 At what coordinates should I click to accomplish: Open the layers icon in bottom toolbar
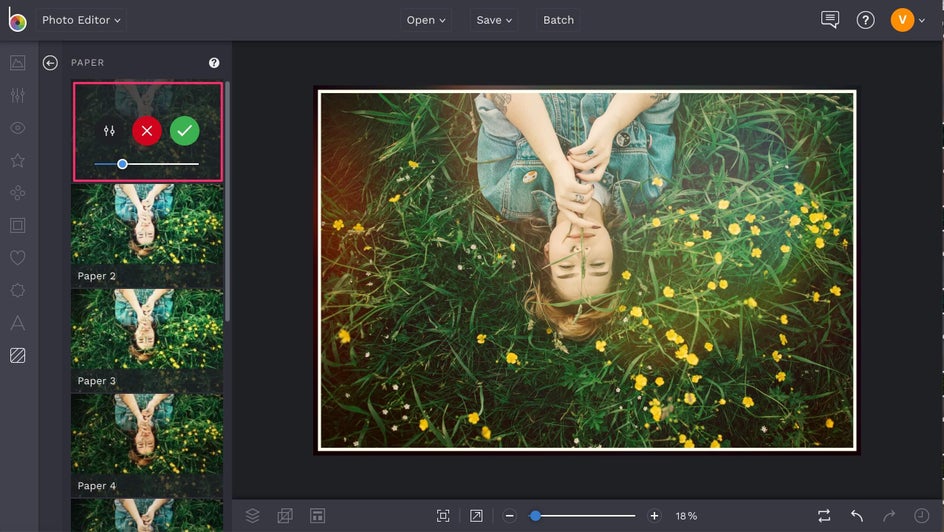253,515
